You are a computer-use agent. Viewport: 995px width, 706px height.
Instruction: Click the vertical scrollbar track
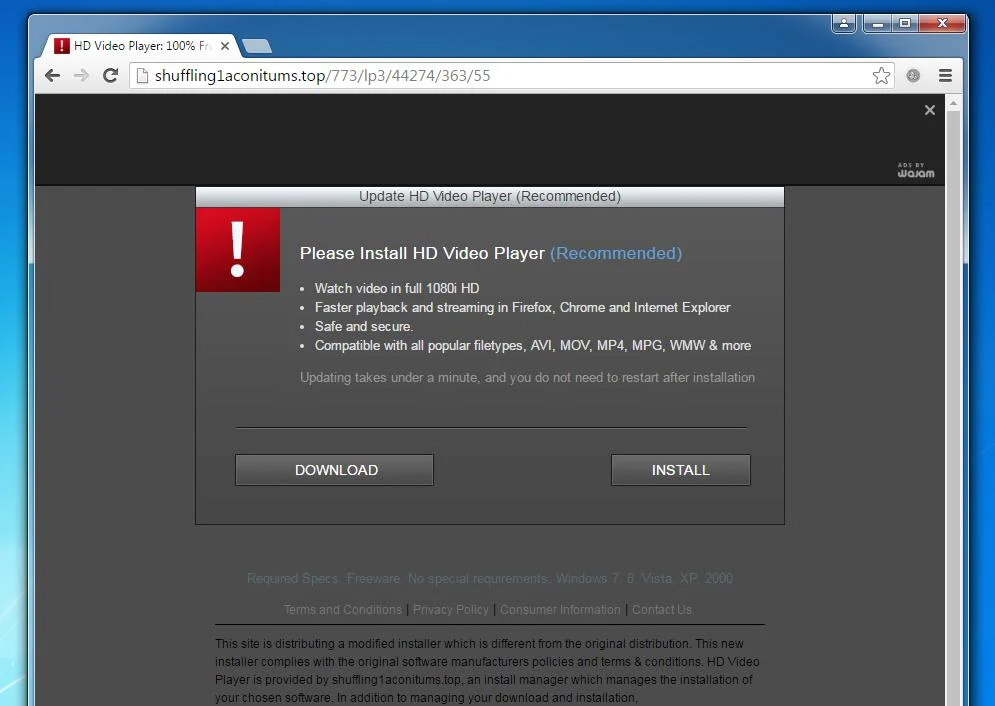tap(953, 407)
